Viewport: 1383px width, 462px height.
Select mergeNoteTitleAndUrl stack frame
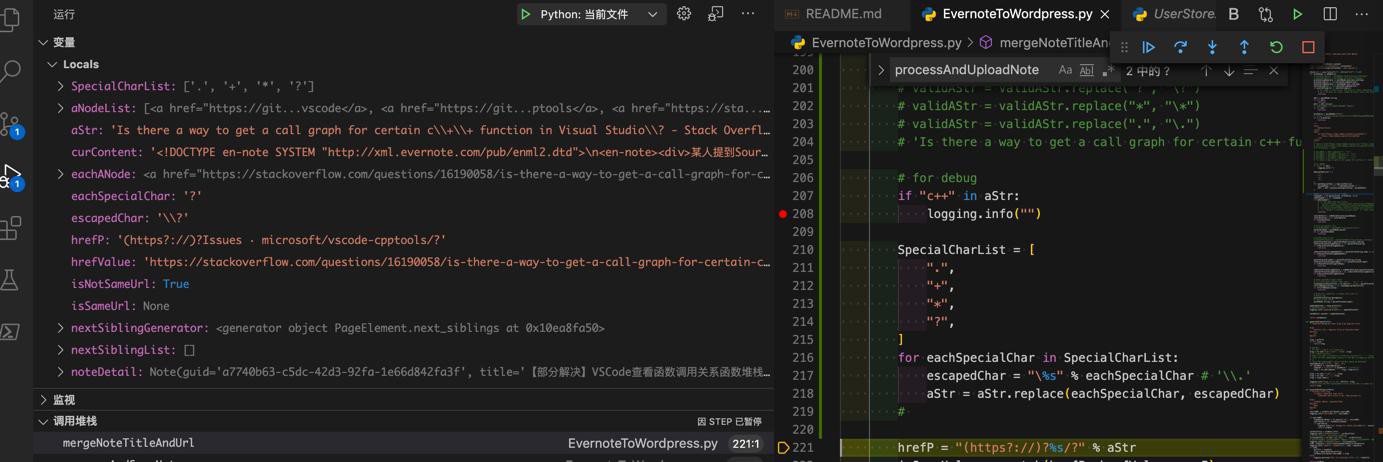pos(404,443)
